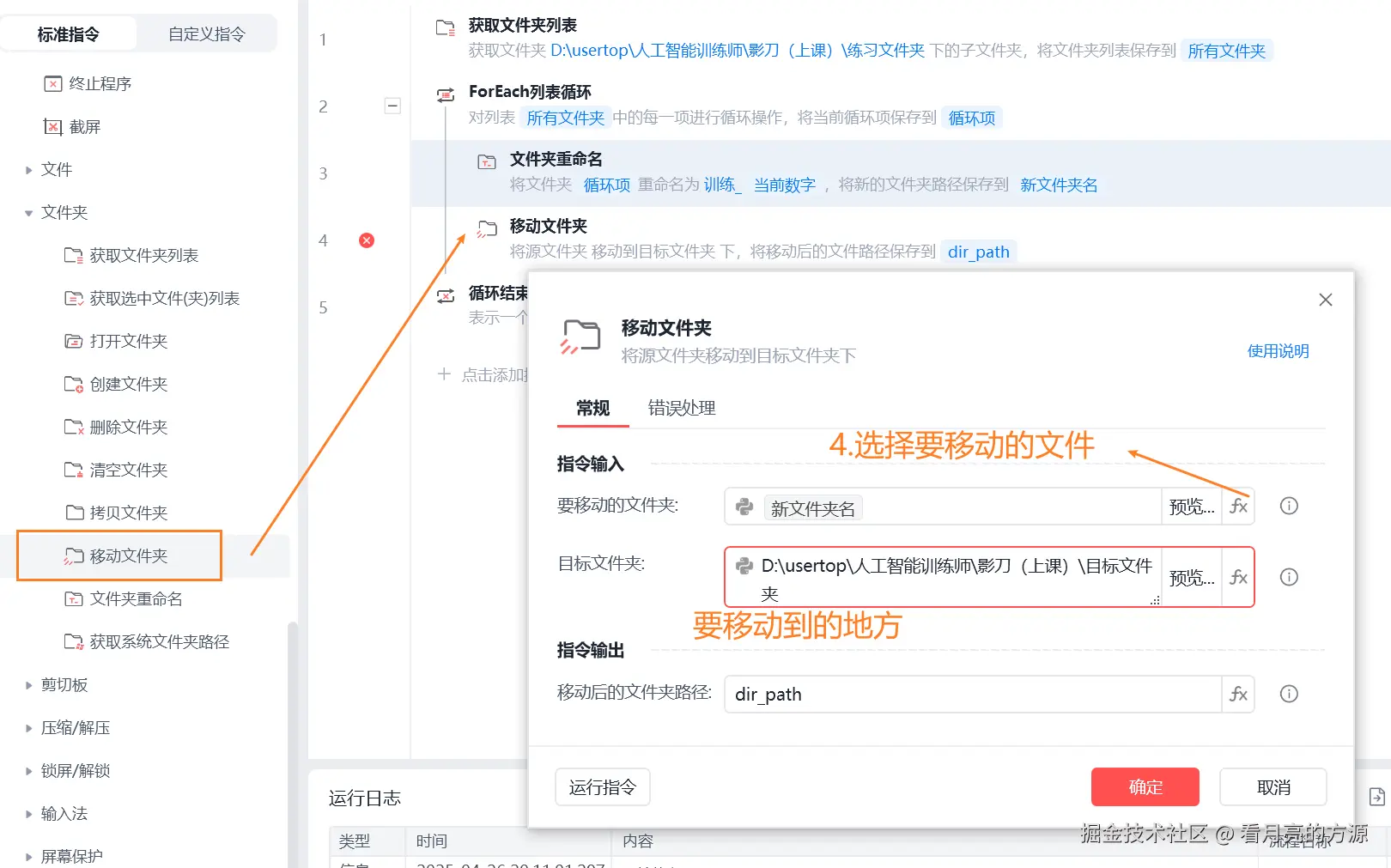The image size is (1391, 868).
Task: Click the 获取选中文件(夹)列表 icon
Action: tap(74, 298)
